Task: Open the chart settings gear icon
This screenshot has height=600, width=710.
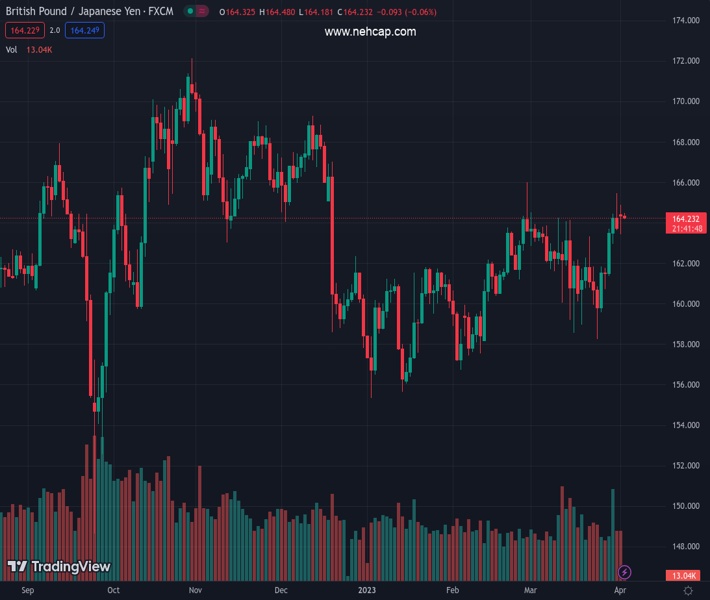Action: pos(688,590)
